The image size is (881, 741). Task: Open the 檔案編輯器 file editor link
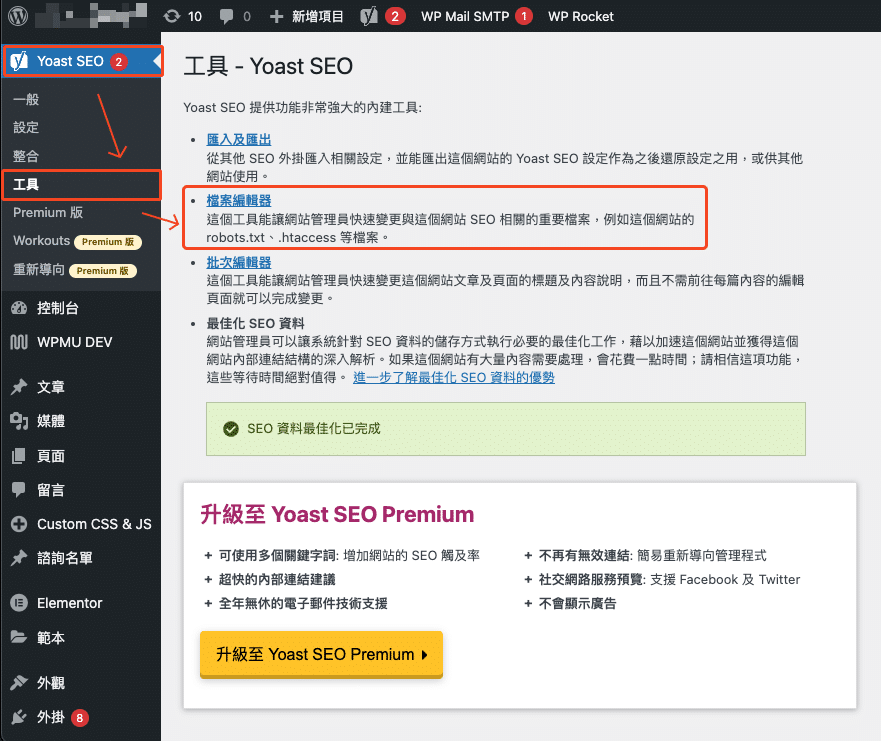[237, 199]
